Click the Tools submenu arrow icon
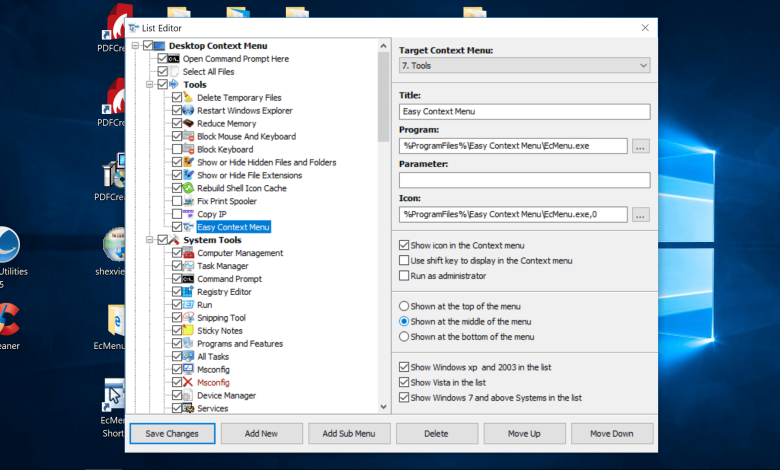Image resolution: width=780 pixels, height=470 pixels. [x=174, y=84]
